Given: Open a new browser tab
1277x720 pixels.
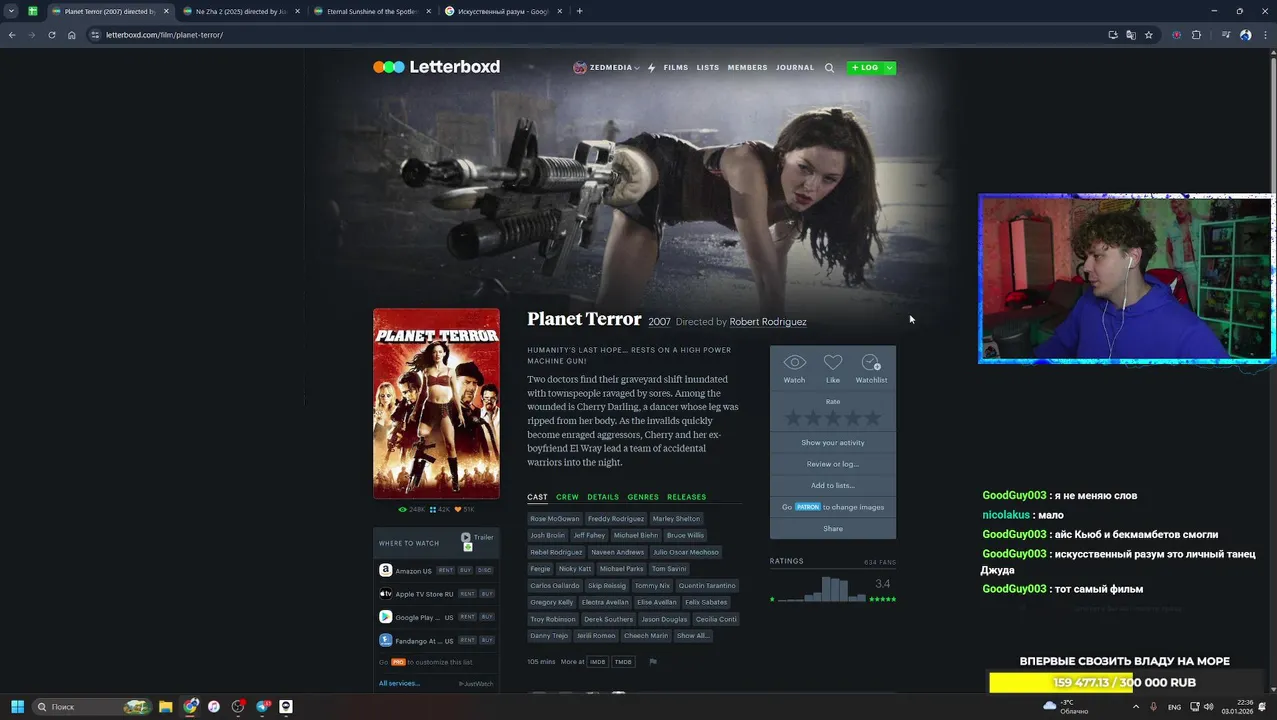Looking at the screenshot, I should tap(579, 11).
